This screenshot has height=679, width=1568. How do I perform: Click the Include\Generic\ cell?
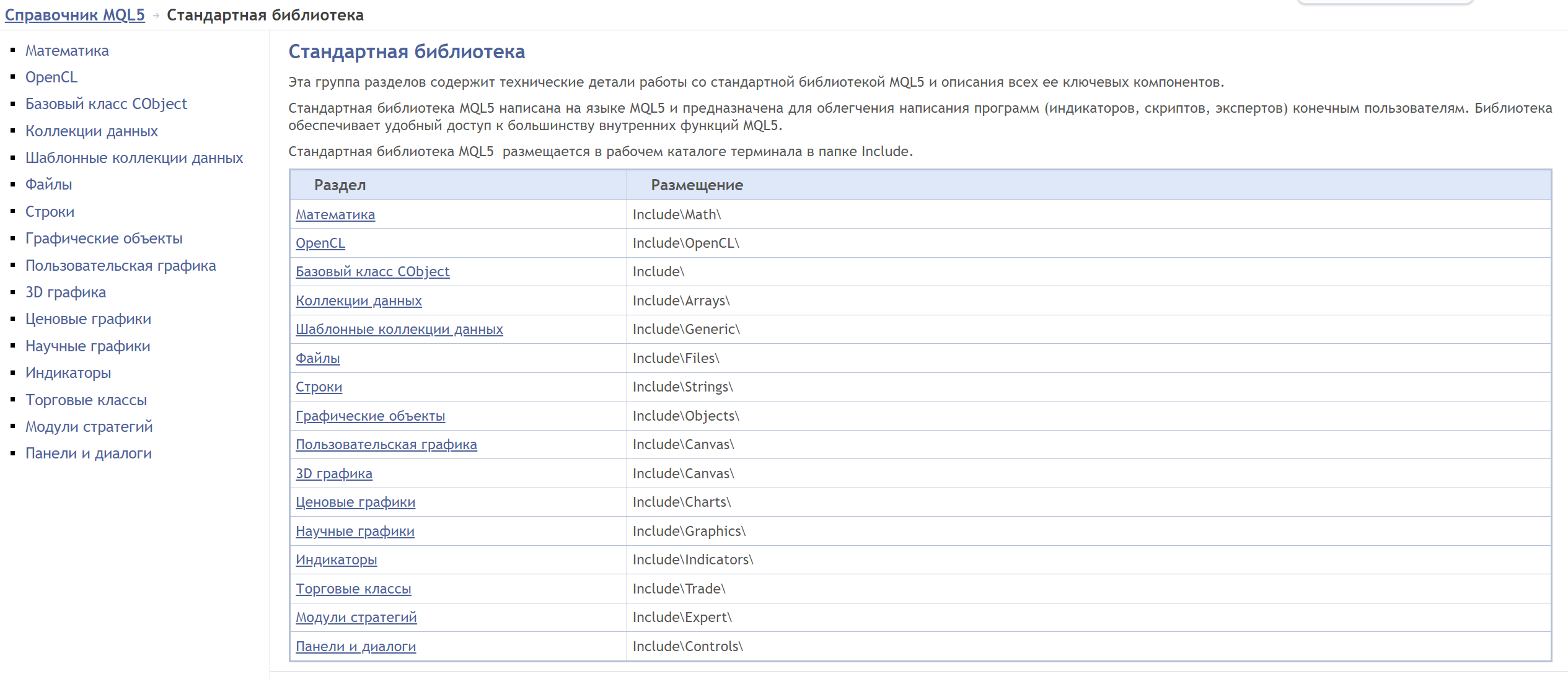click(x=1089, y=329)
